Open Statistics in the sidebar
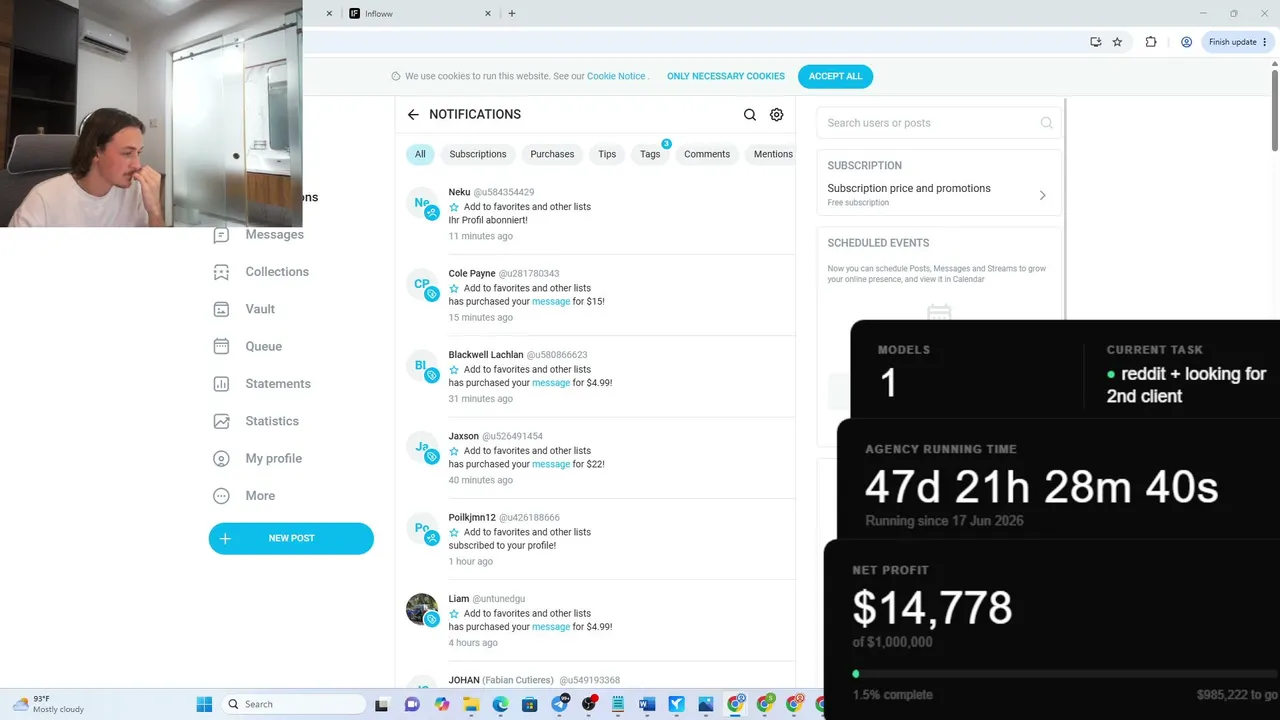Screen dimensions: 1280x720 256,421
